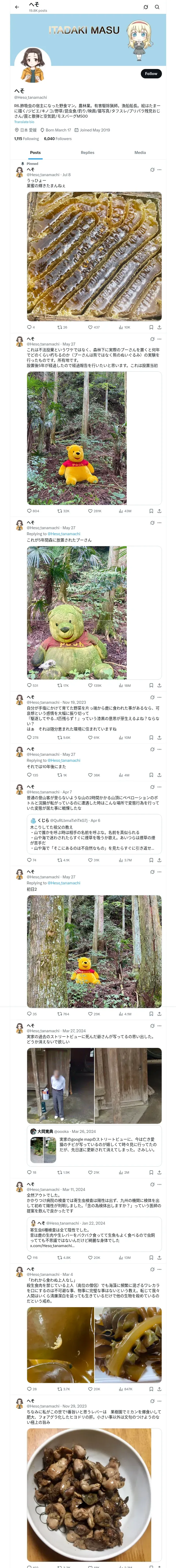Open the 6,040 Followers list
The image size is (176, 1568).
pyautogui.click(x=58, y=139)
